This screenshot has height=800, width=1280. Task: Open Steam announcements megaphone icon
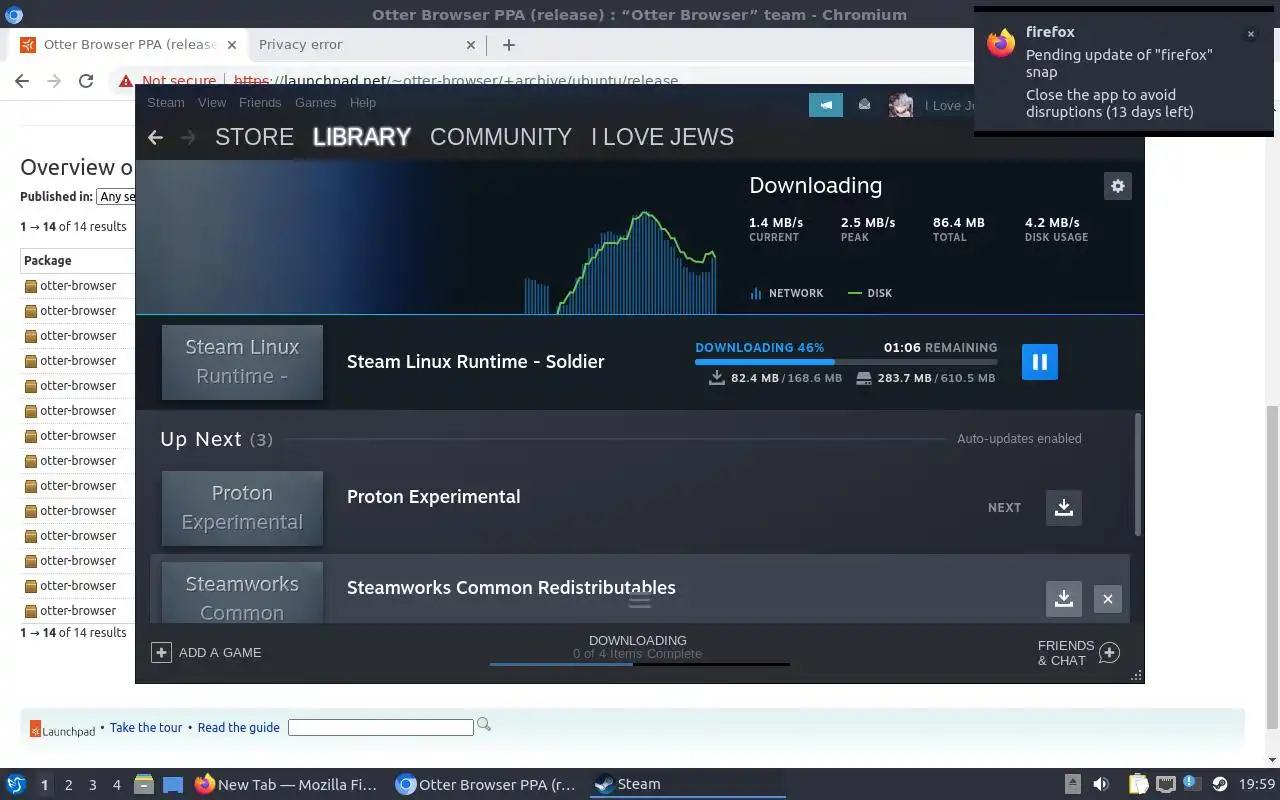pyautogui.click(x=825, y=105)
